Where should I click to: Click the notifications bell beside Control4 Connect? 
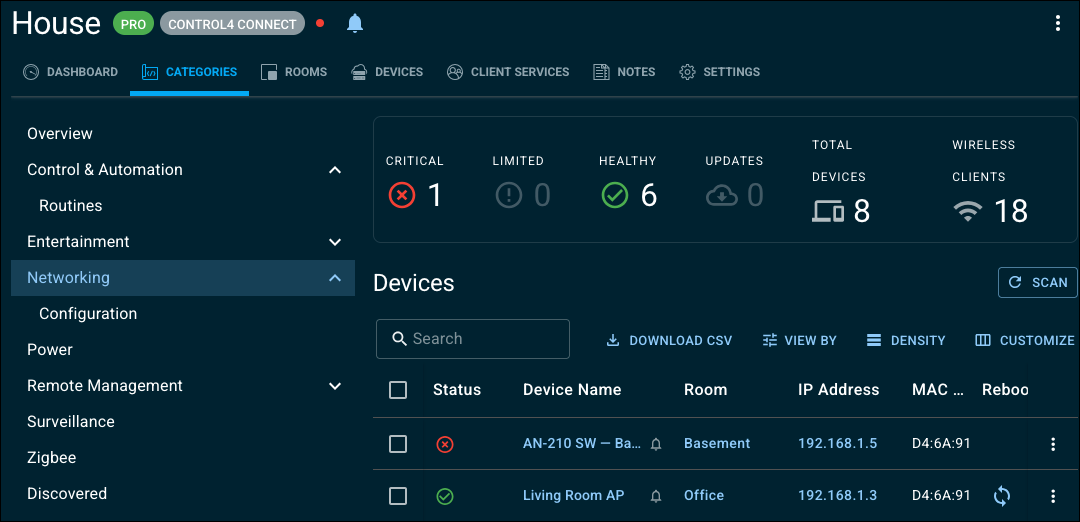coord(355,23)
